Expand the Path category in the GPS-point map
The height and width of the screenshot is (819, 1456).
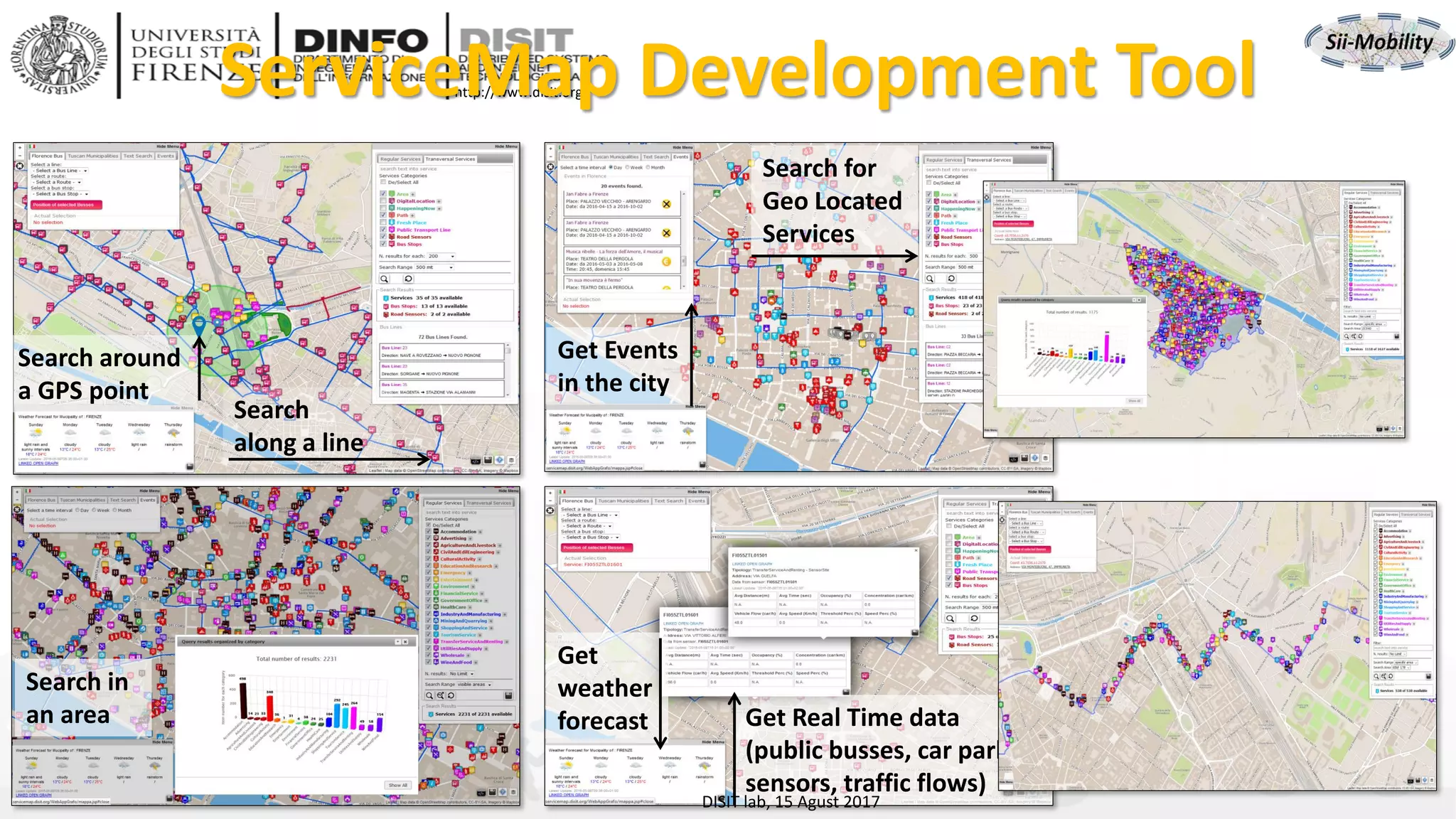pos(413,215)
